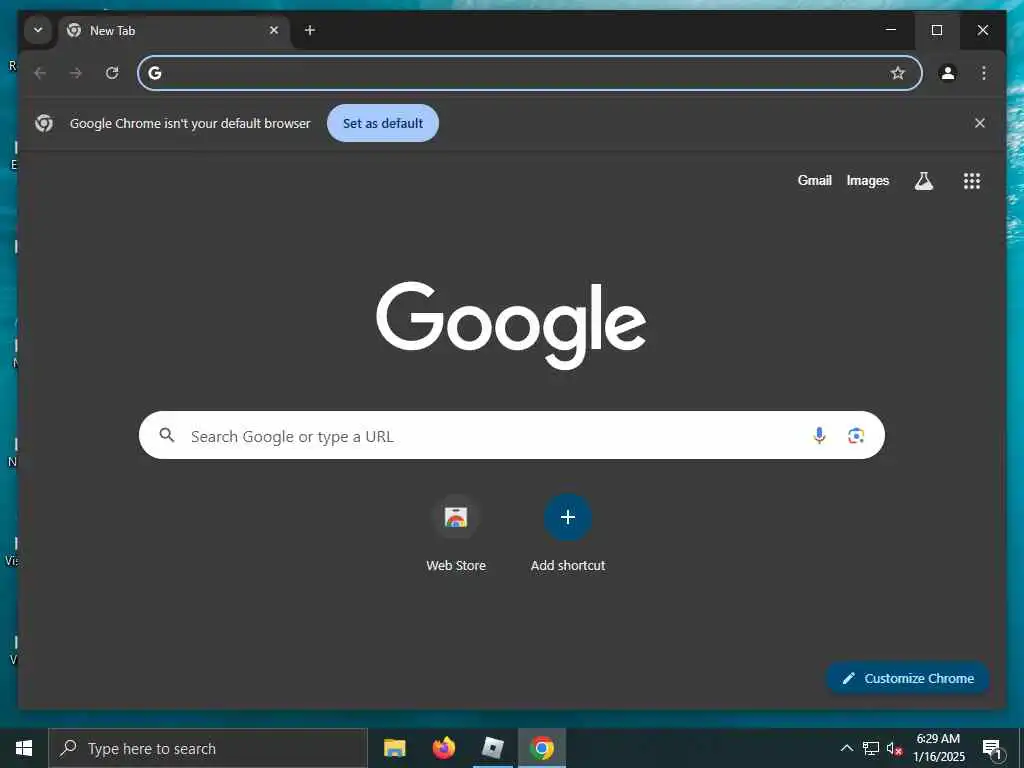Open the Windows Start menu
1024x768 pixels.
24,748
